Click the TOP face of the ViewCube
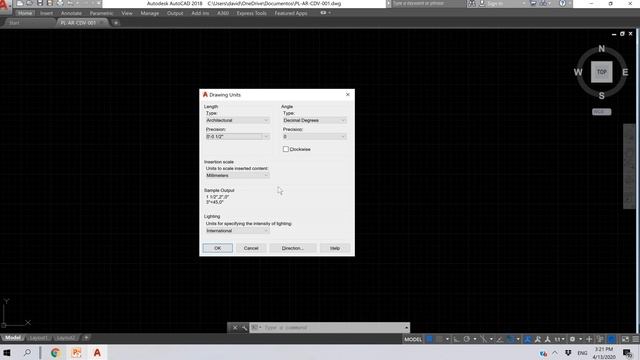This screenshot has height=360, width=640. click(602, 72)
